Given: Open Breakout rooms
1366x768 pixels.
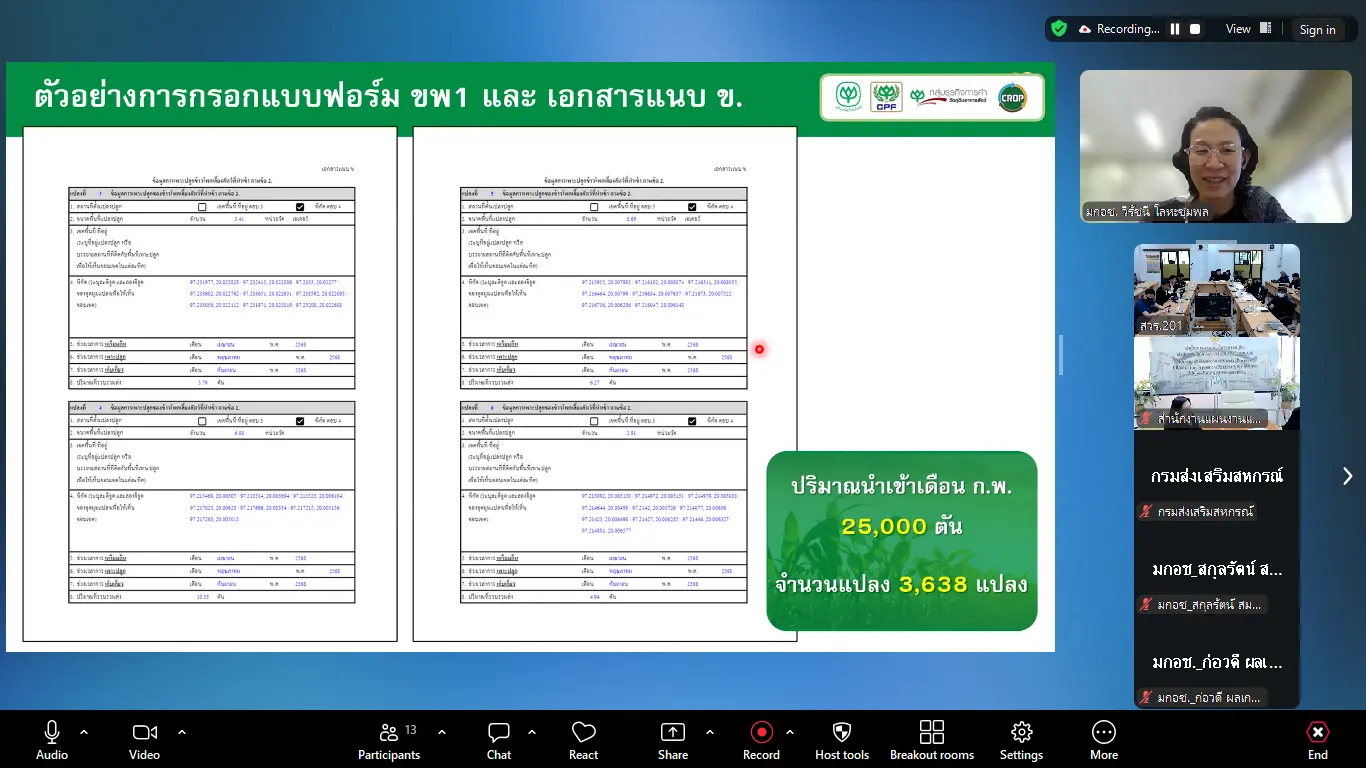Looking at the screenshot, I should pyautogui.click(x=931, y=740).
